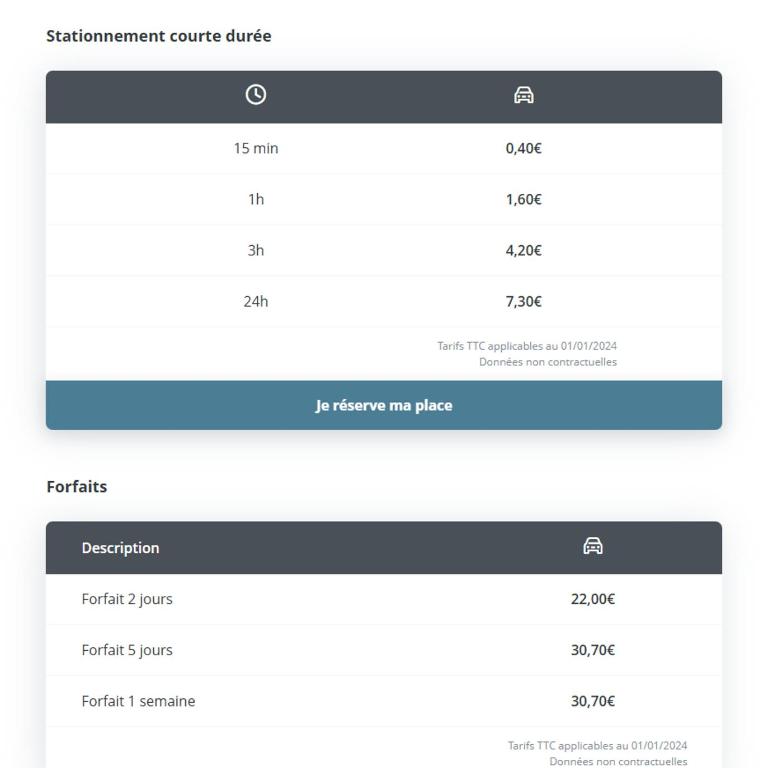Click the "Stationnement courte durée" heading
This screenshot has height=768, width=768.
coord(159,36)
